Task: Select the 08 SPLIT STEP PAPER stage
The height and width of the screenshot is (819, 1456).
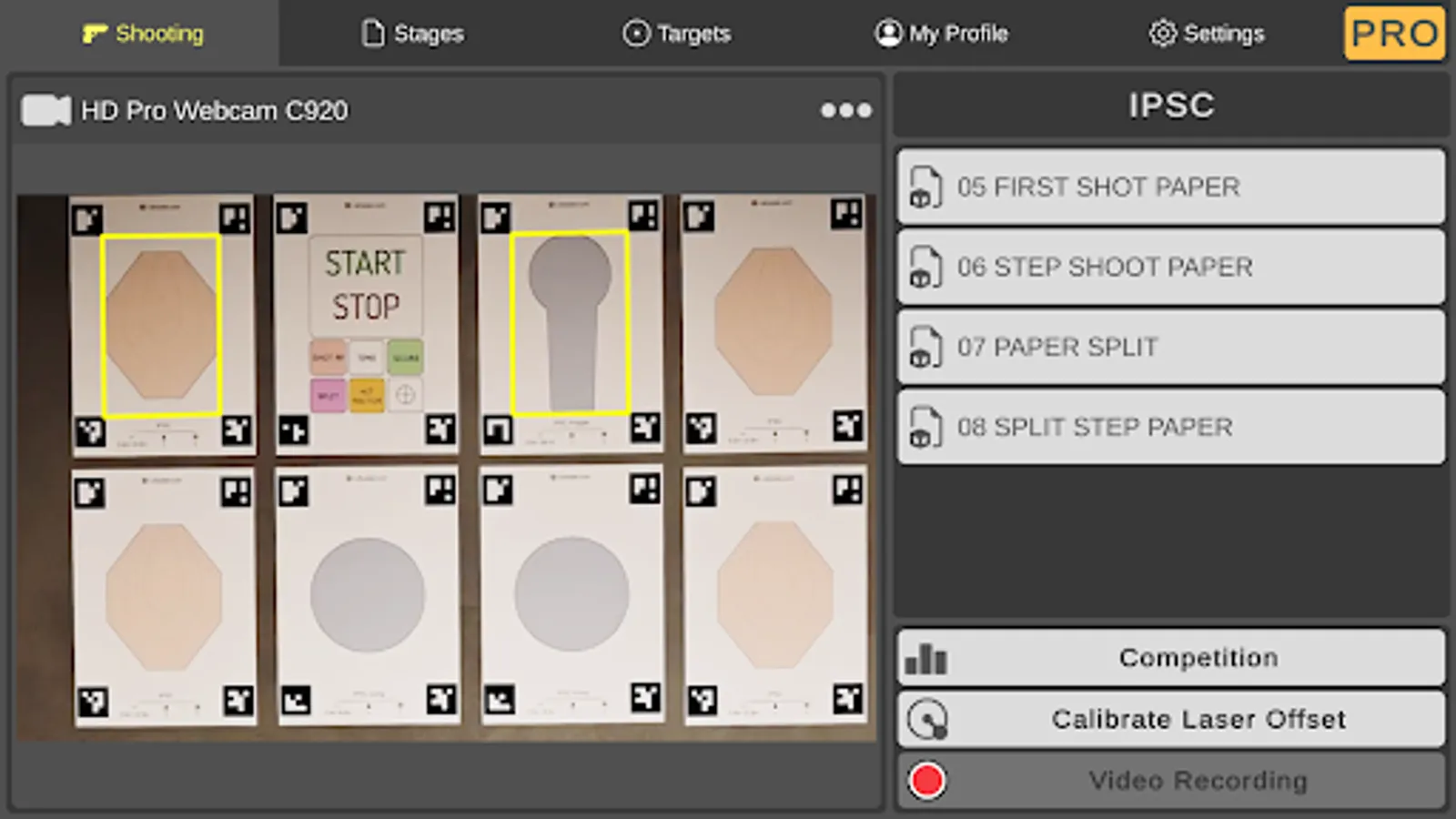Action: (1170, 428)
